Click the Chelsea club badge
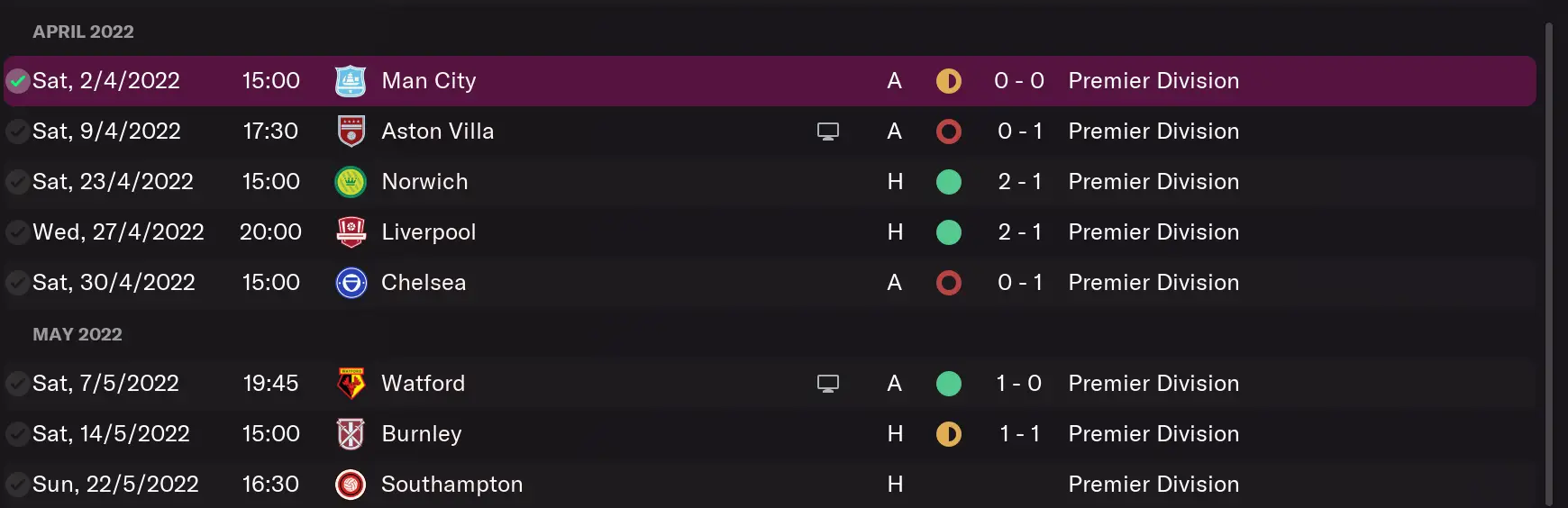Image resolution: width=1568 pixels, height=508 pixels. (351, 283)
